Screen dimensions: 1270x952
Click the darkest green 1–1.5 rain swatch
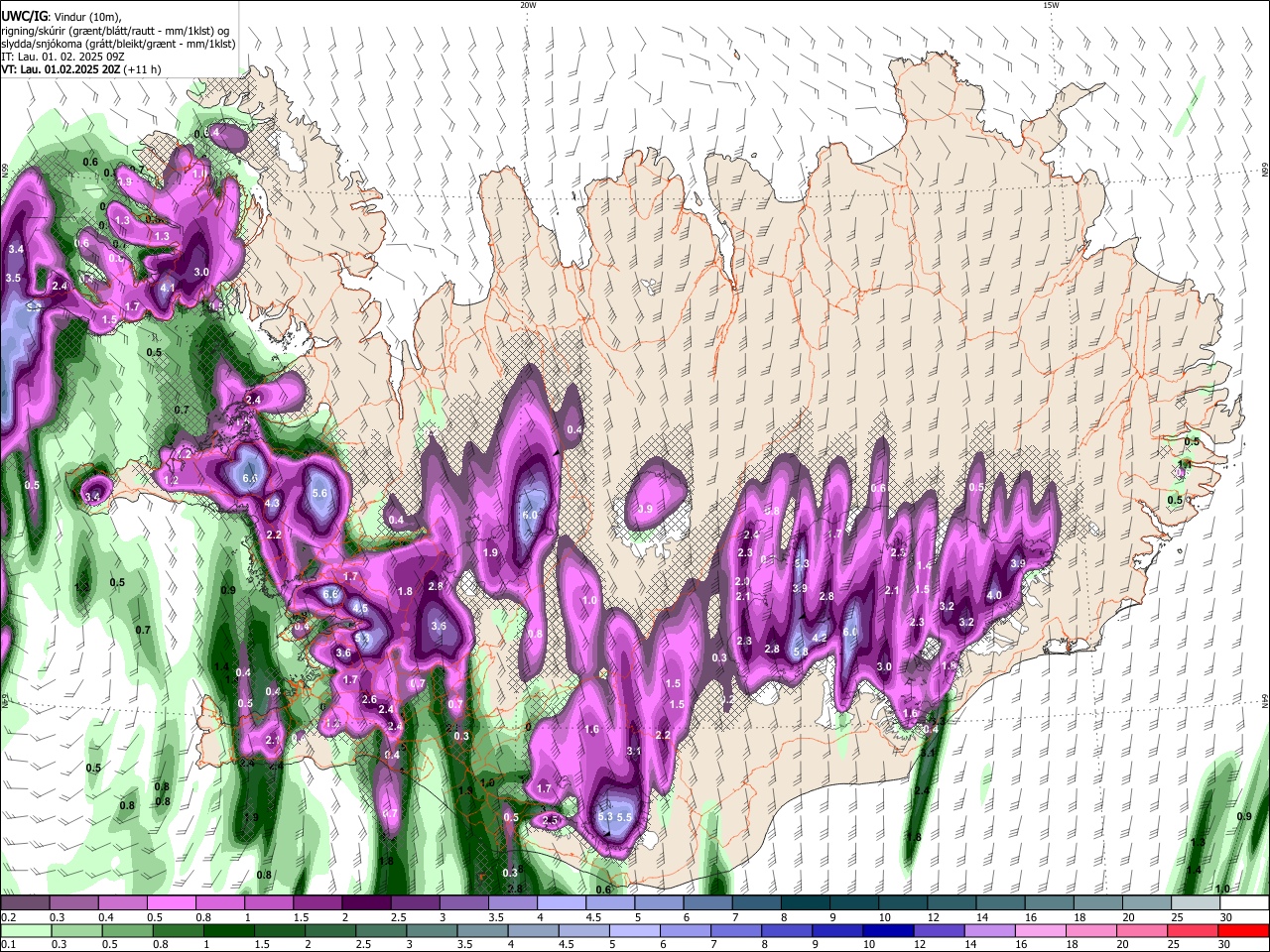point(227,930)
